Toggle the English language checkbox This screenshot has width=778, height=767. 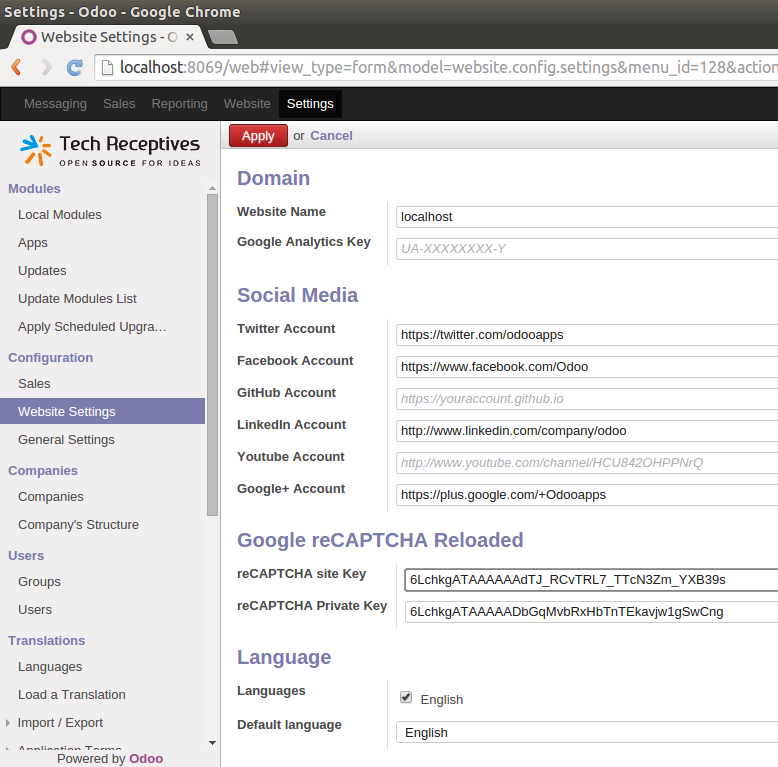pos(406,697)
